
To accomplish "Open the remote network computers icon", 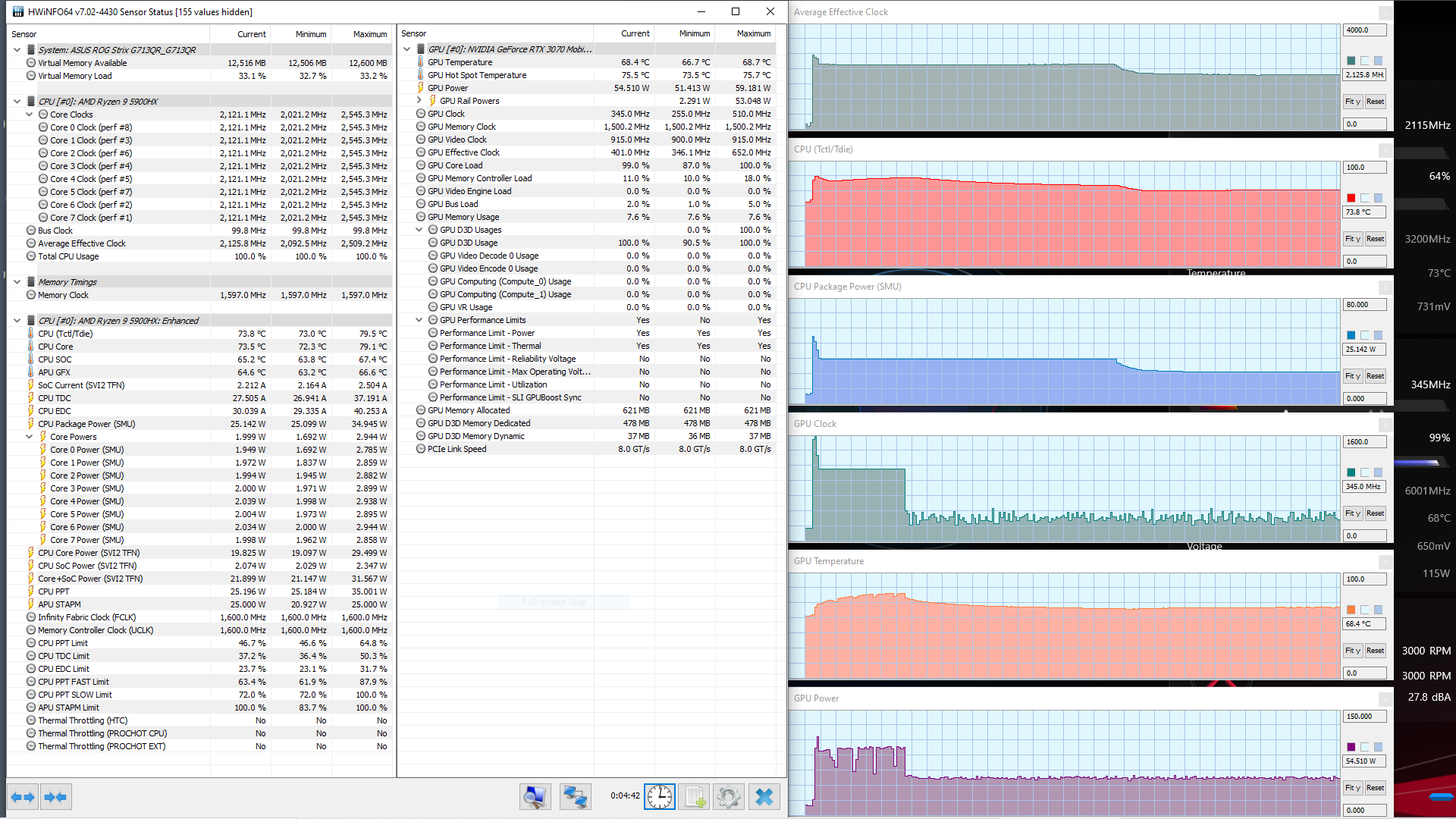I will click(x=574, y=796).
